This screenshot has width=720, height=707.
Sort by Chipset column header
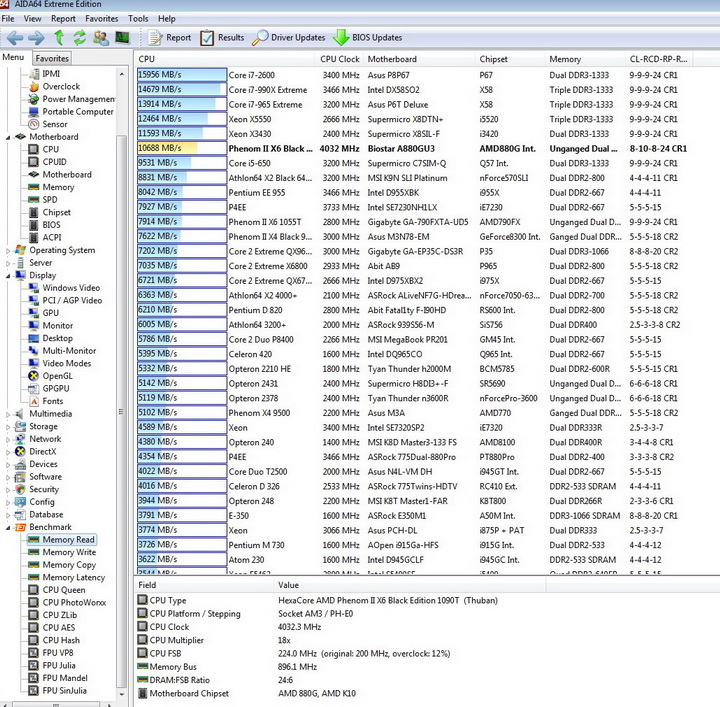pos(510,59)
